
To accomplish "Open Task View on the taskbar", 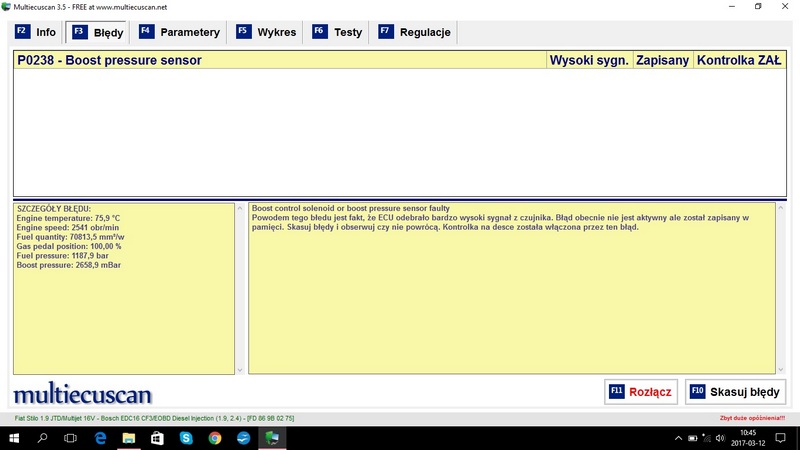I will [70, 438].
